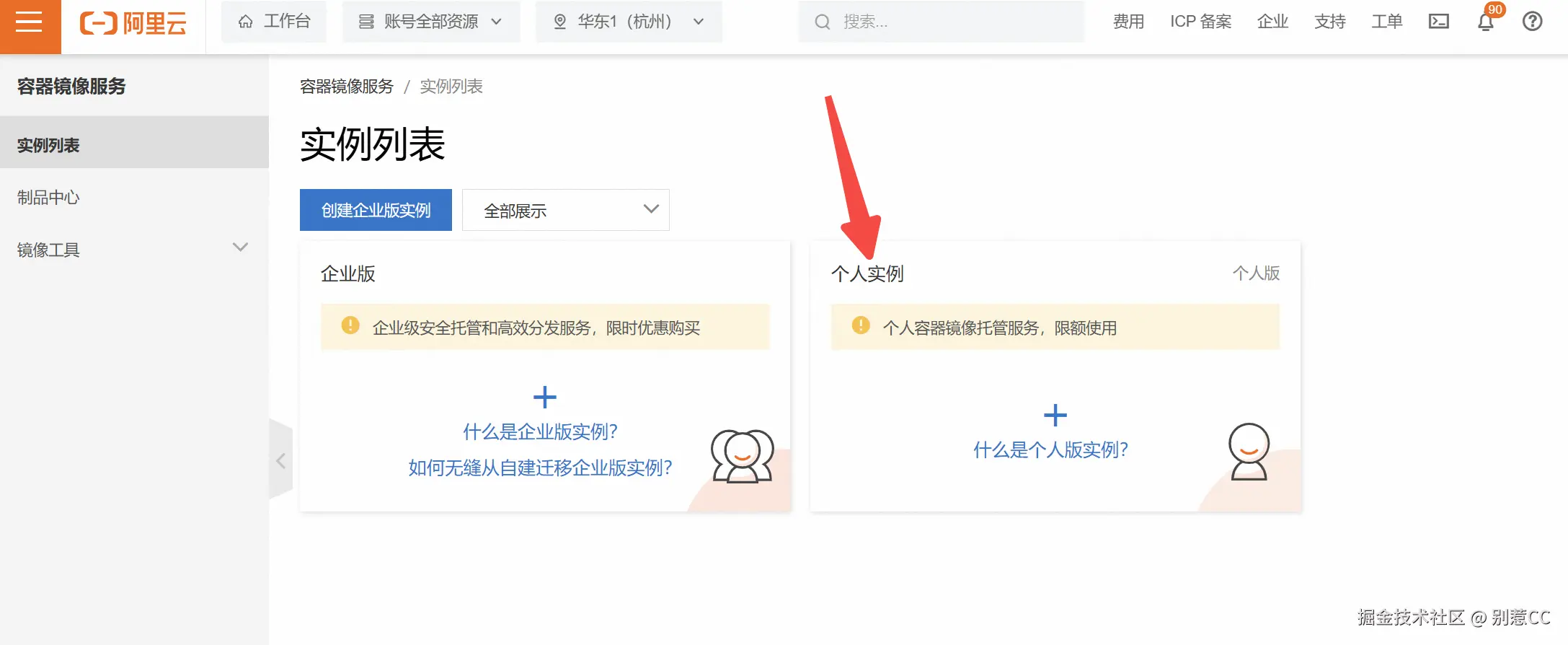1568x645 pixels.
Task: Expand the 账号全部资源 resource dropdown
Action: [x=431, y=22]
